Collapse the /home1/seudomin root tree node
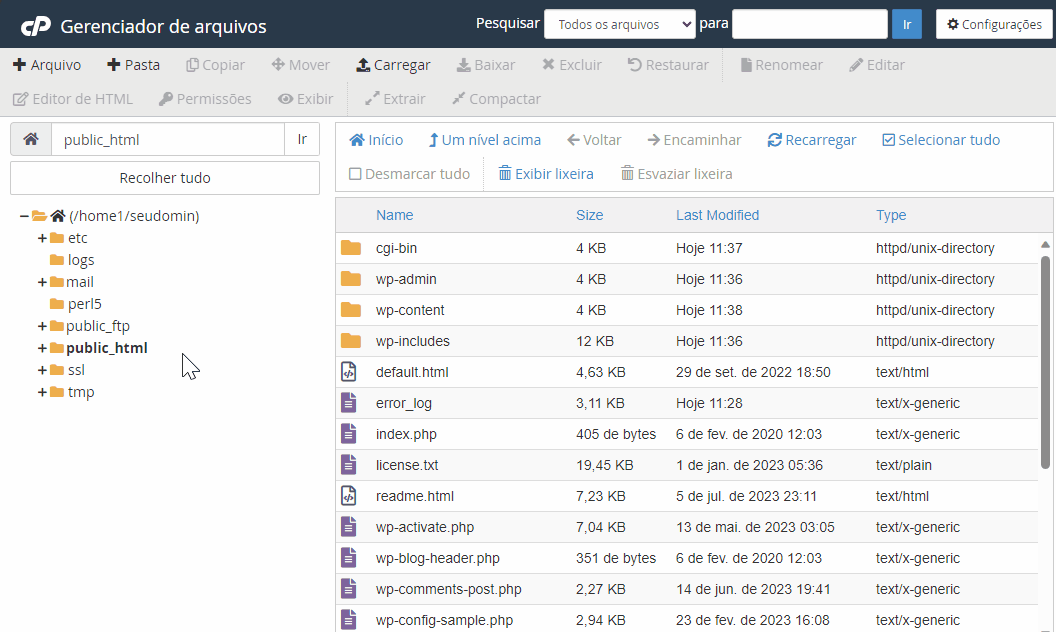 (24, 216)
